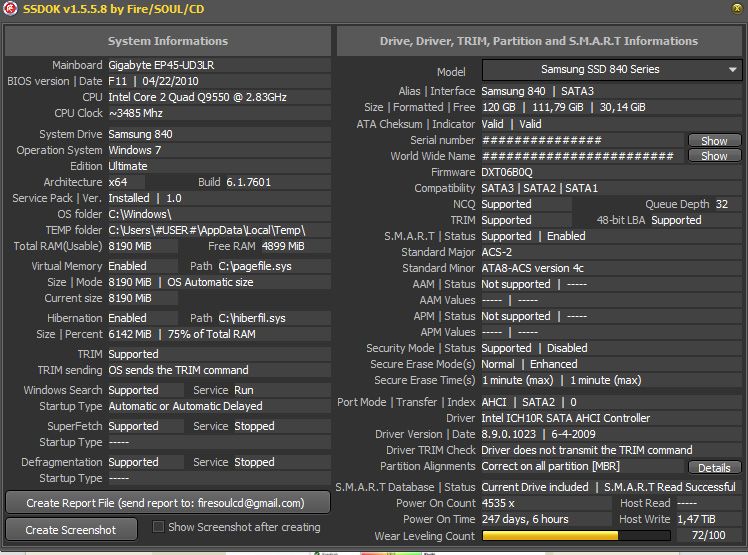The height and width of the screenshot is (555, 748).
Task: Select the text 75% of Total RAM
Action: pyautogui.click(x=211, y=334)
